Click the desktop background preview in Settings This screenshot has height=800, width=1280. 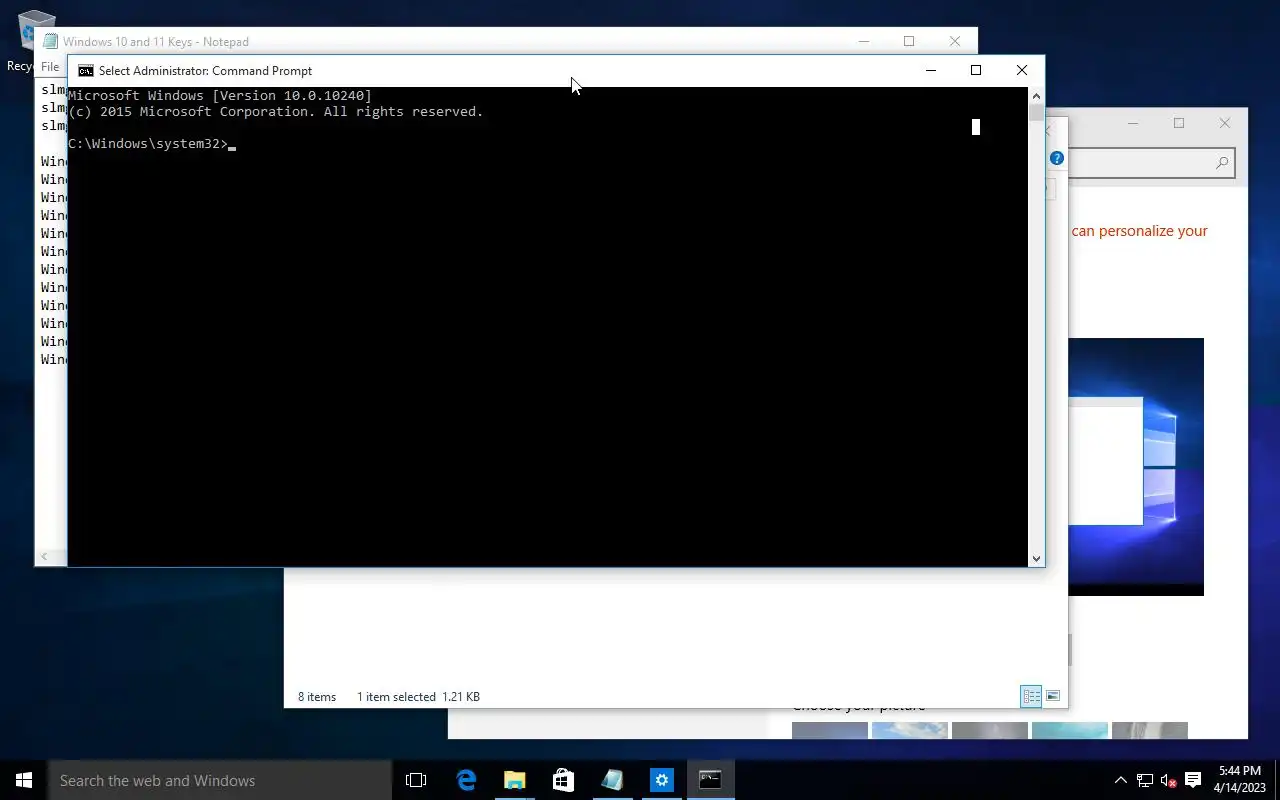(1136, 467)
